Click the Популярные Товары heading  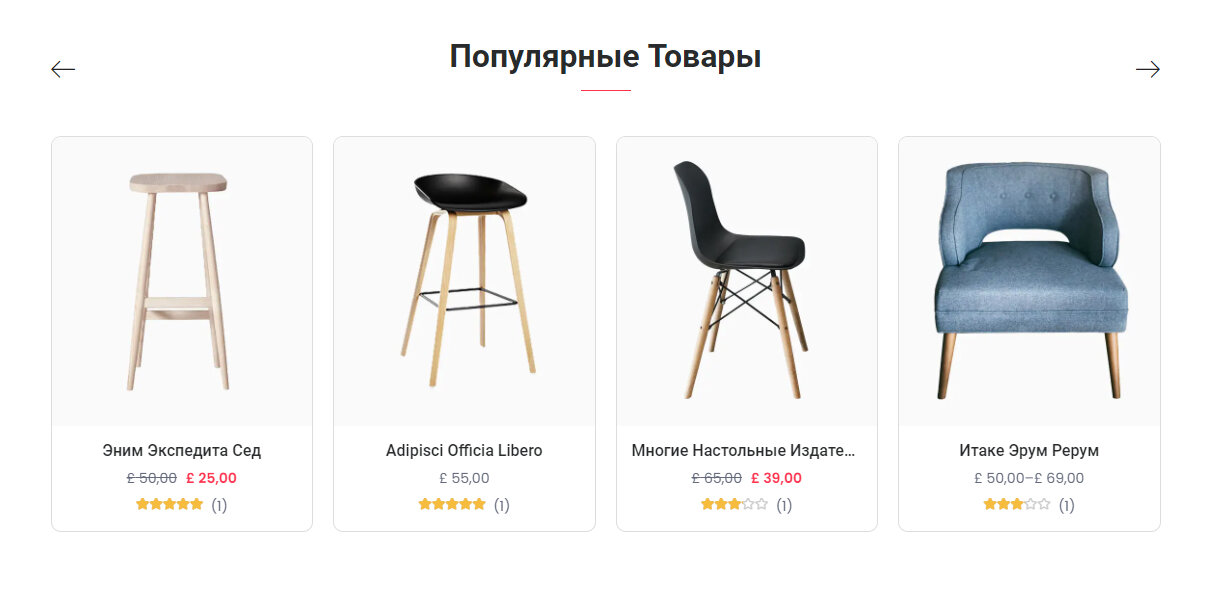pos(605,56)
